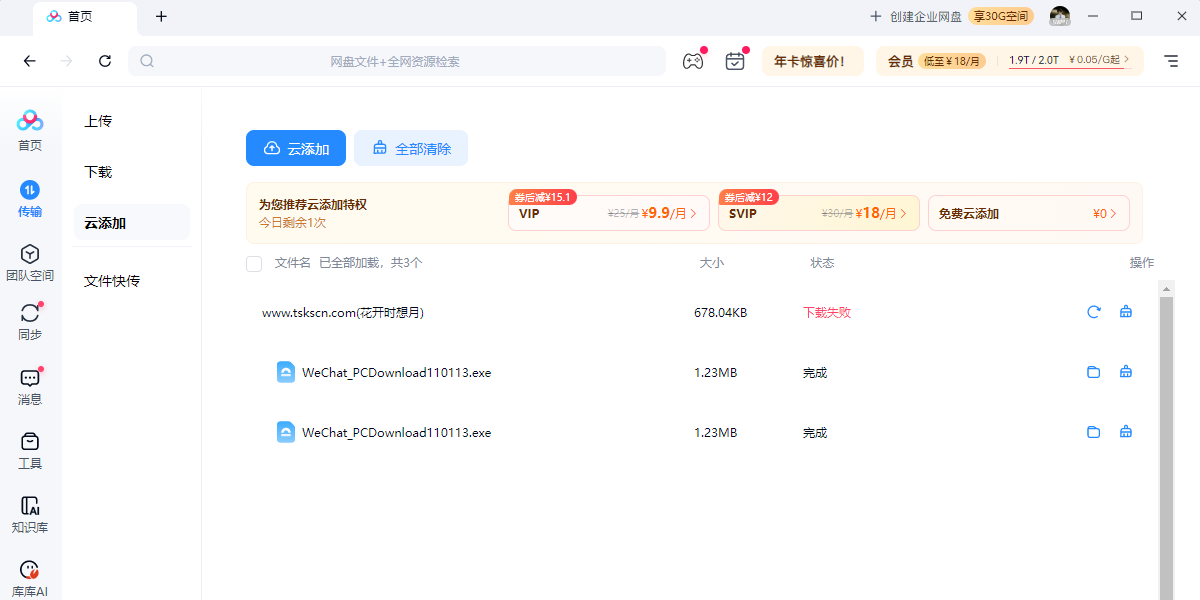
Task: Open folder for first WeChat_PCDownload110113.exe
Action: click(x=1094, y=372)
